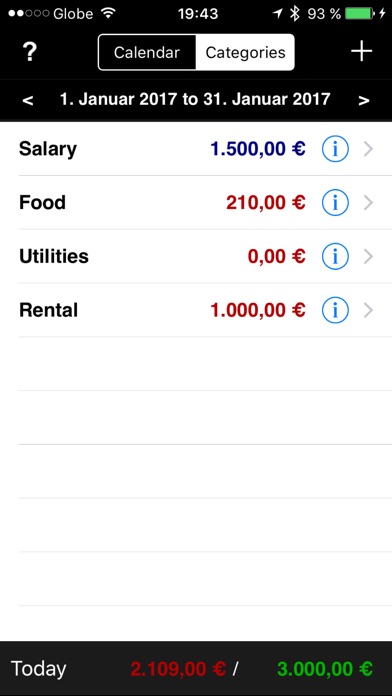The height and width of the screenshot is (696, 392).
Task: Expand Food row chevron
Action: tap(368, 203)
